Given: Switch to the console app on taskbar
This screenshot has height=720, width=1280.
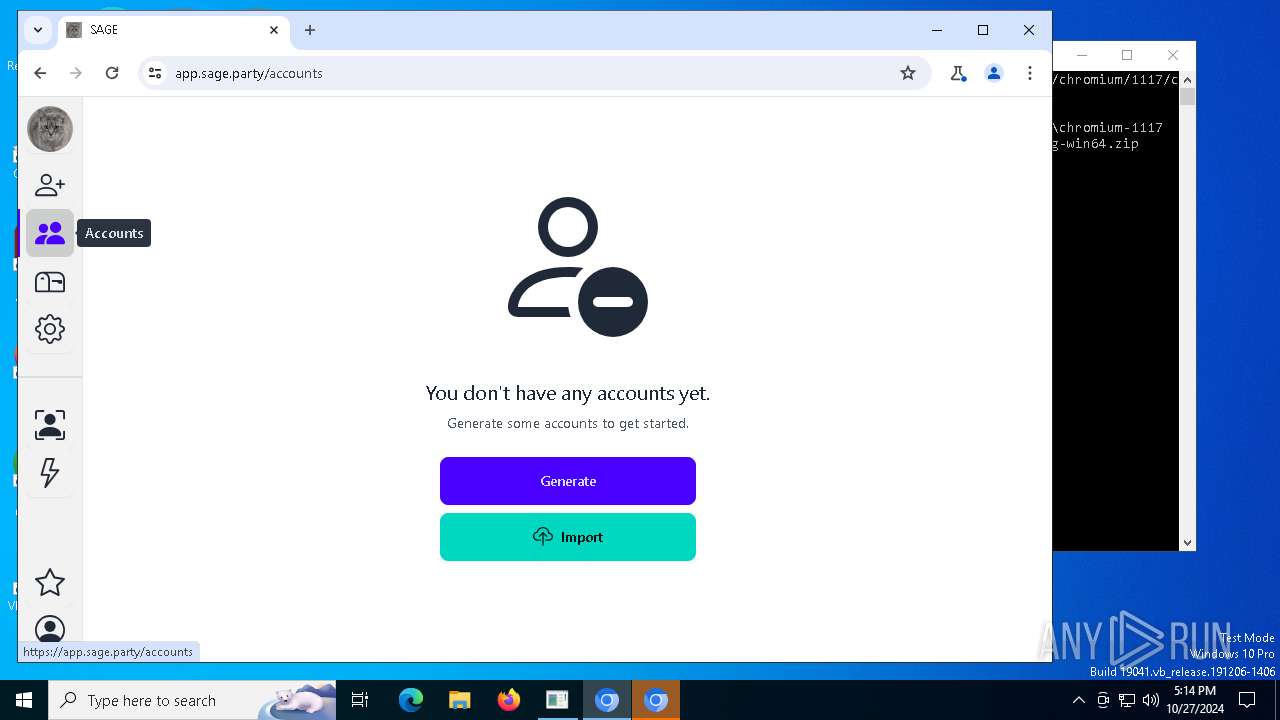Looking at the screenshot, I should click(x=557, y=700).
